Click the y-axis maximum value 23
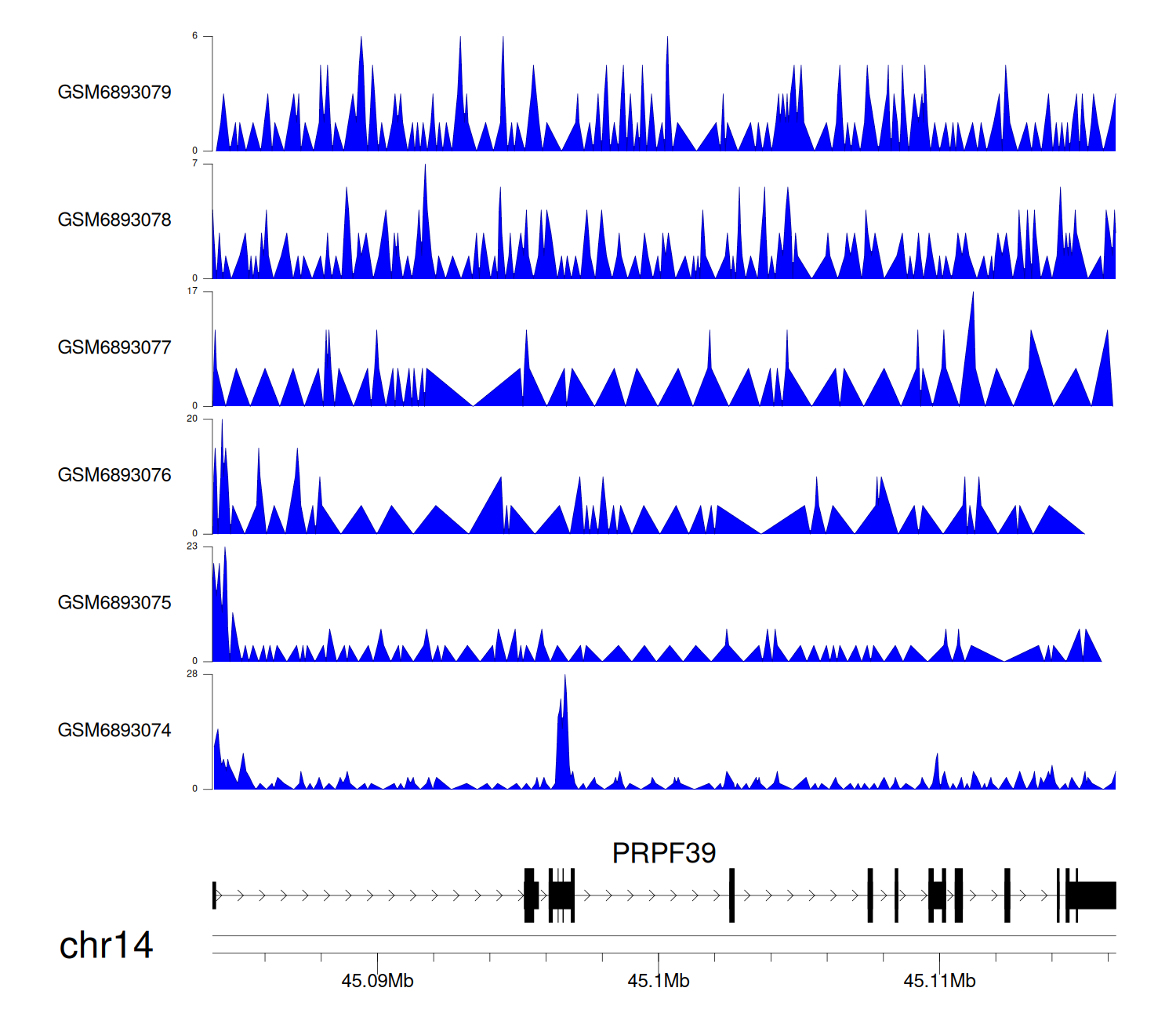1176x1035 pixels. (x=192, y=547)
